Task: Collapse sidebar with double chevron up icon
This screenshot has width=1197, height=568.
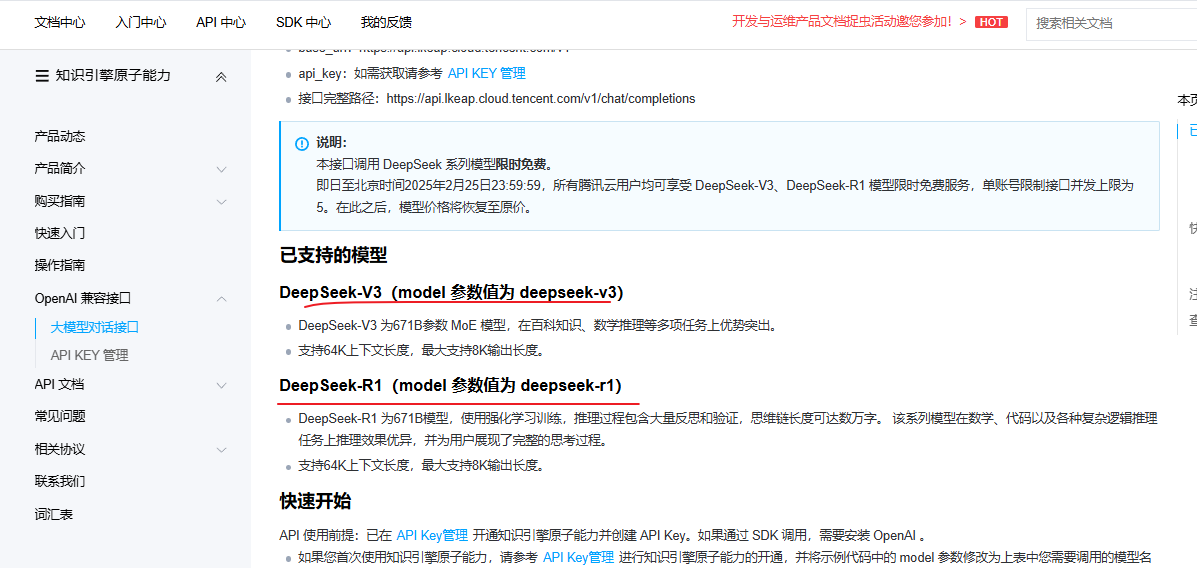Action: pos(221,77)
